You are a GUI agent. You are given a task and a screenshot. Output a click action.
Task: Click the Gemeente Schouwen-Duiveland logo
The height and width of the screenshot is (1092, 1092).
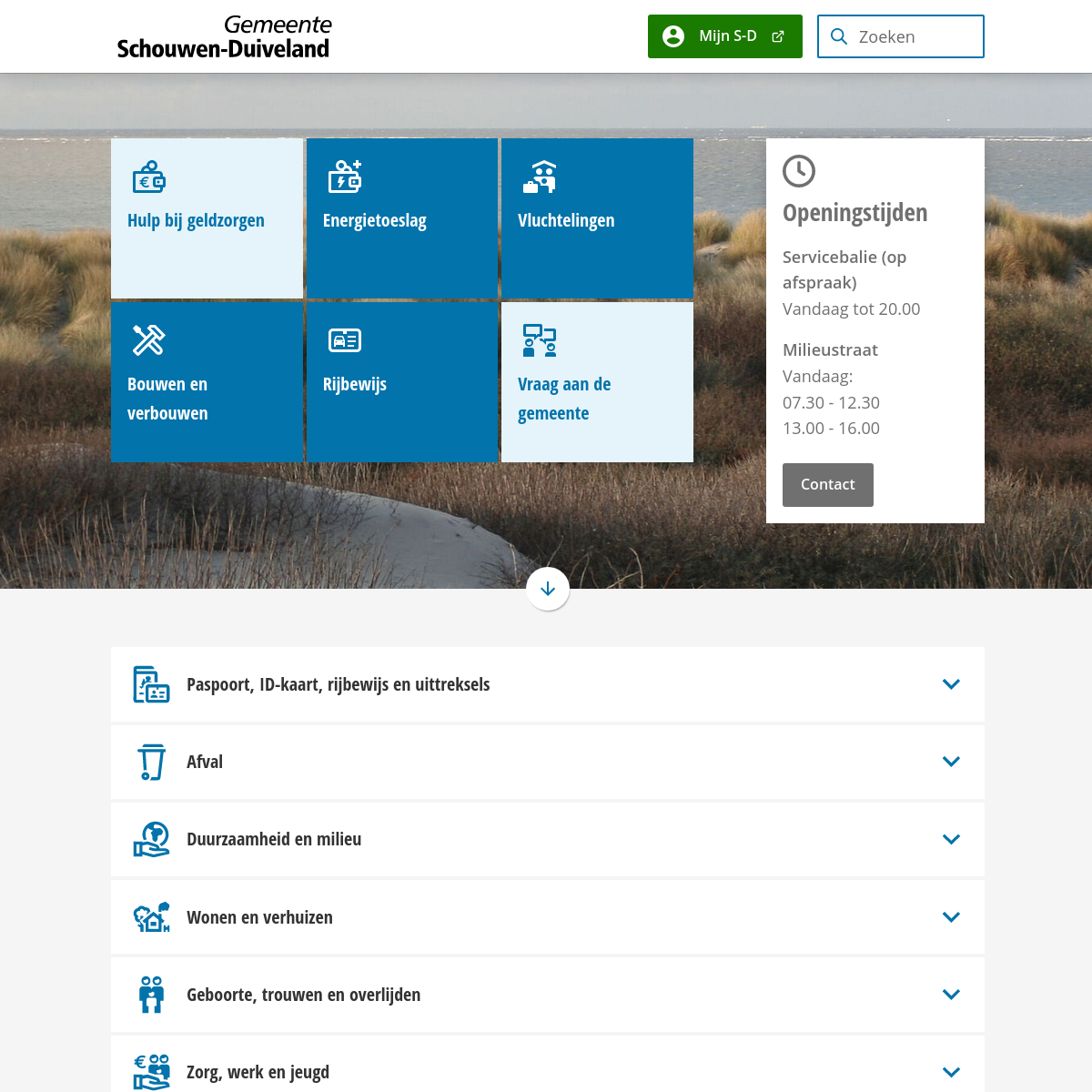(x=224, y=37)
